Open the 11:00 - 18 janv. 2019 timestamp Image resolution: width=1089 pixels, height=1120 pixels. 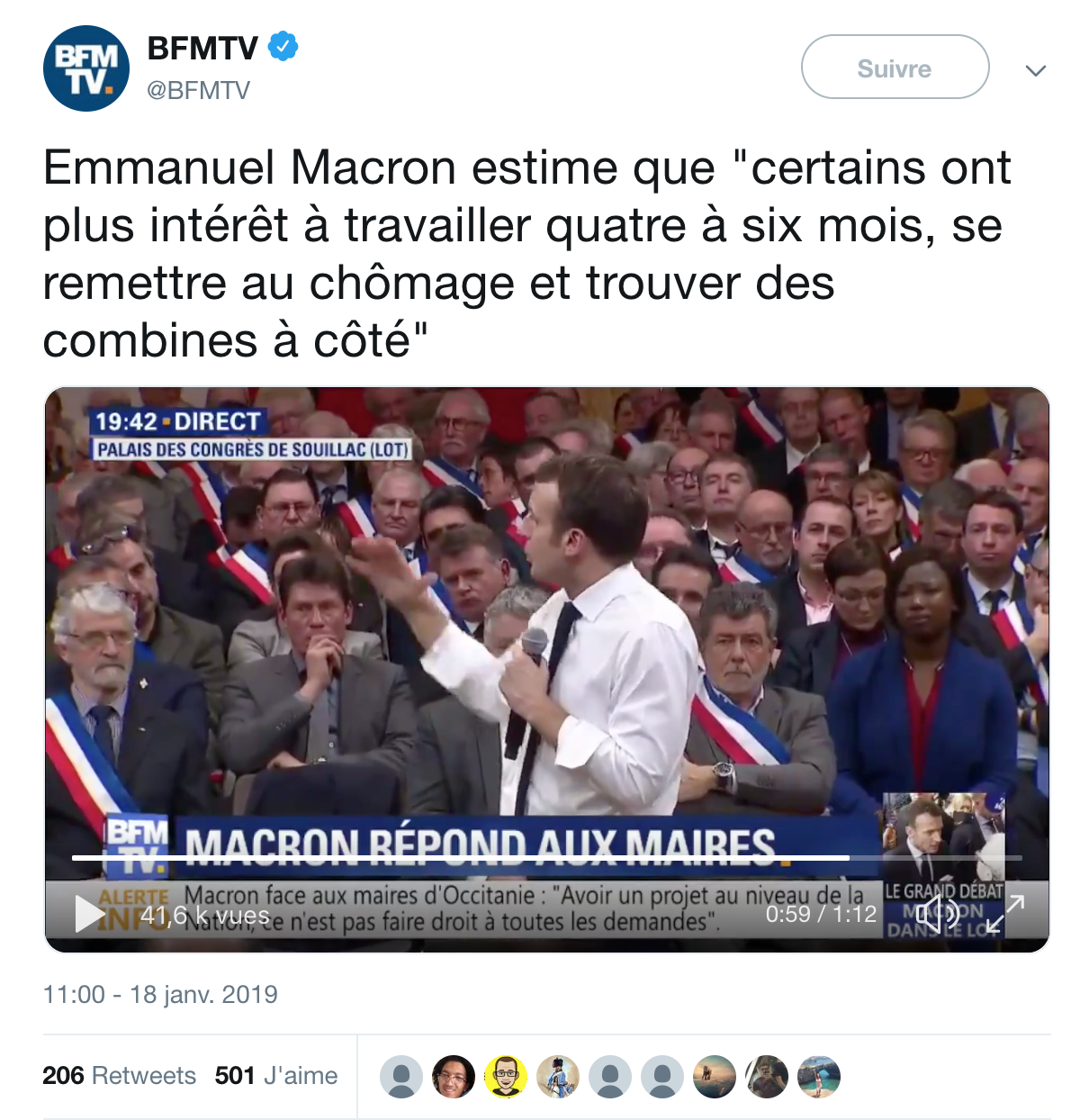coord(160,995)
